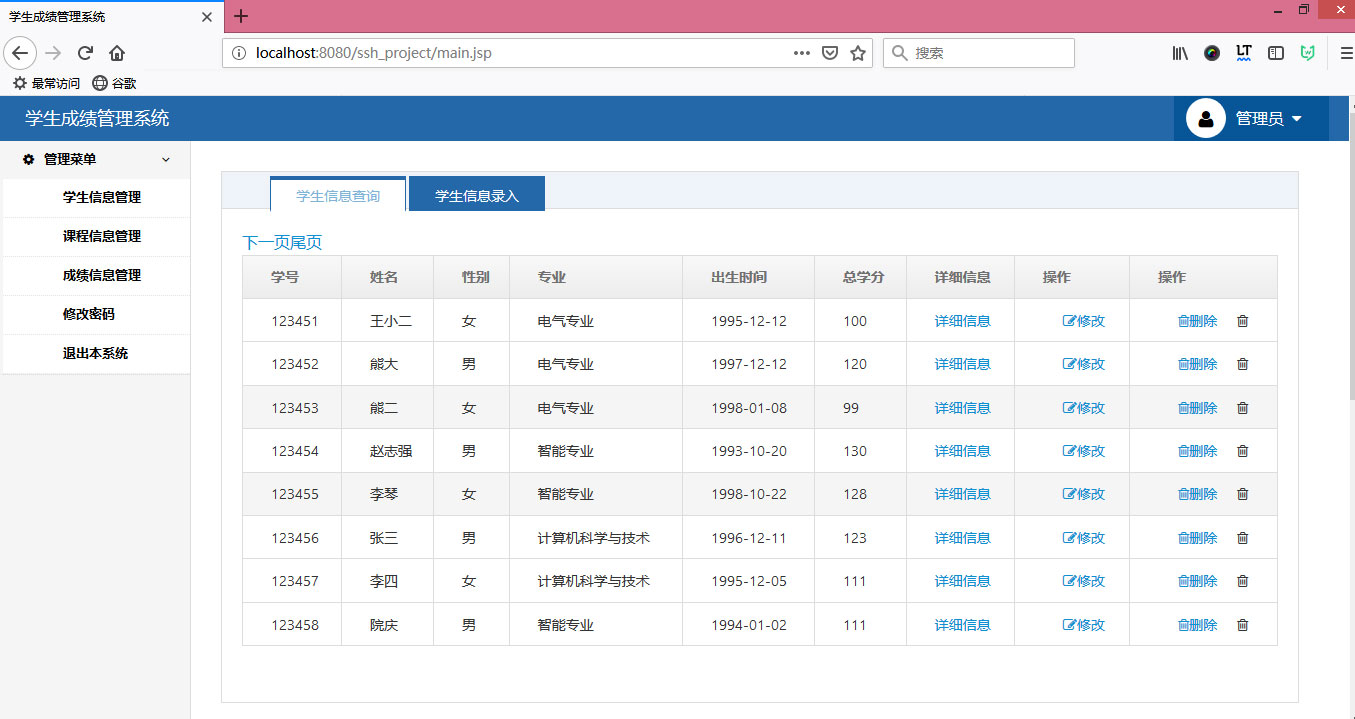Collapse the 管理菜单 chevron
This screenshot has width=1355, height=719.
tap(166, 159)
